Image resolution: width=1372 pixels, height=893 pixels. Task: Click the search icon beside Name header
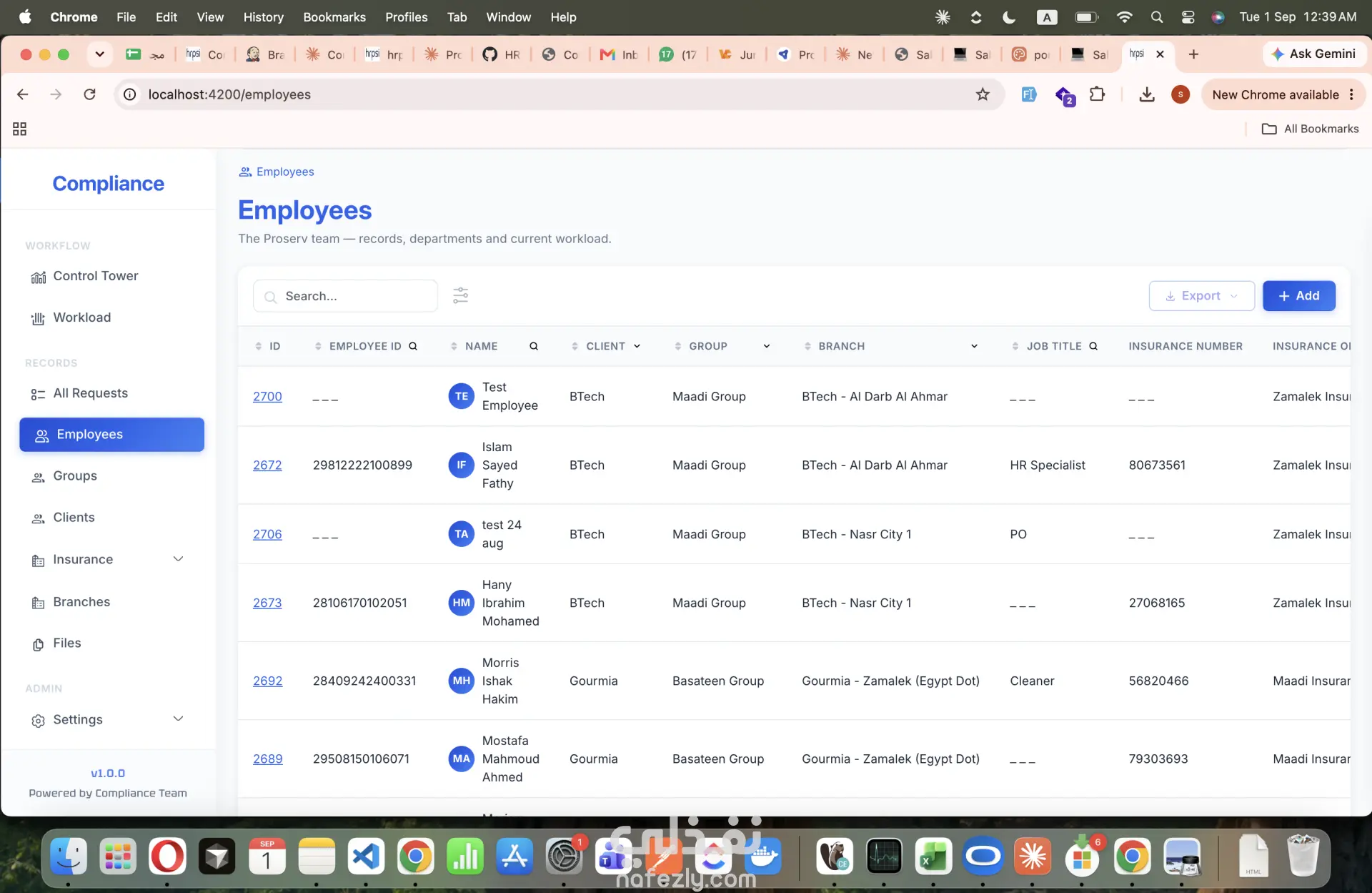(x=533, y=346)
